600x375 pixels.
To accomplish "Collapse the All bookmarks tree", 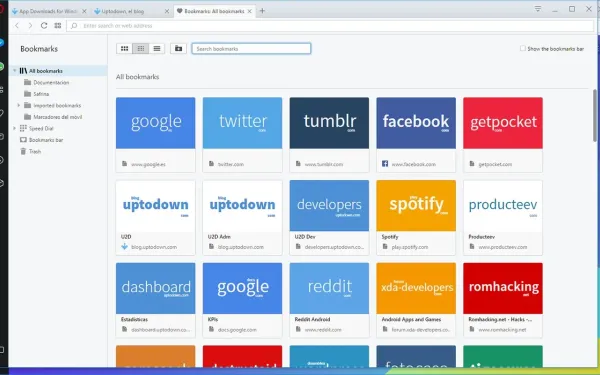I will click(15, 71).
